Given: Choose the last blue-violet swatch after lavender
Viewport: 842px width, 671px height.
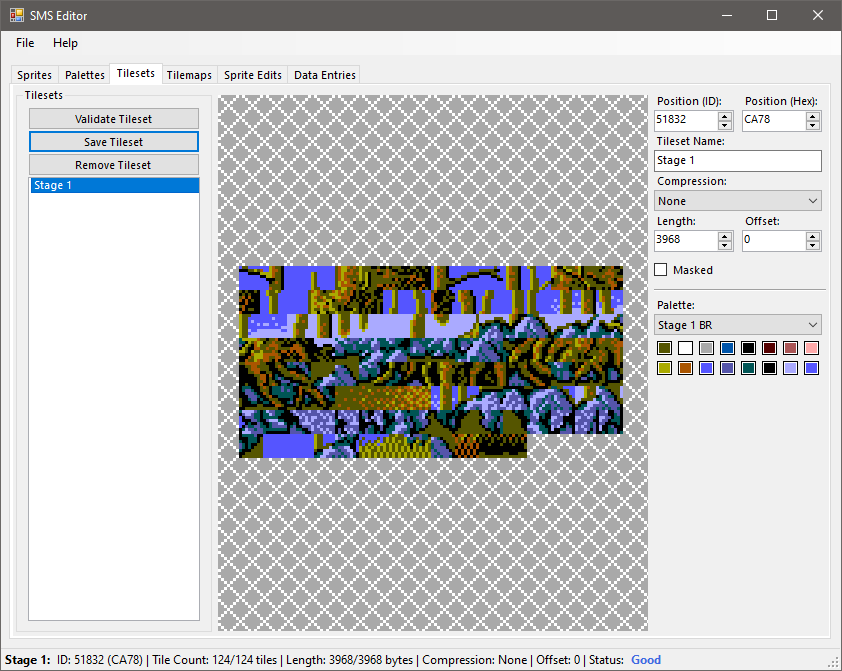Looking at the screenshot, I should tap(811, 368).
